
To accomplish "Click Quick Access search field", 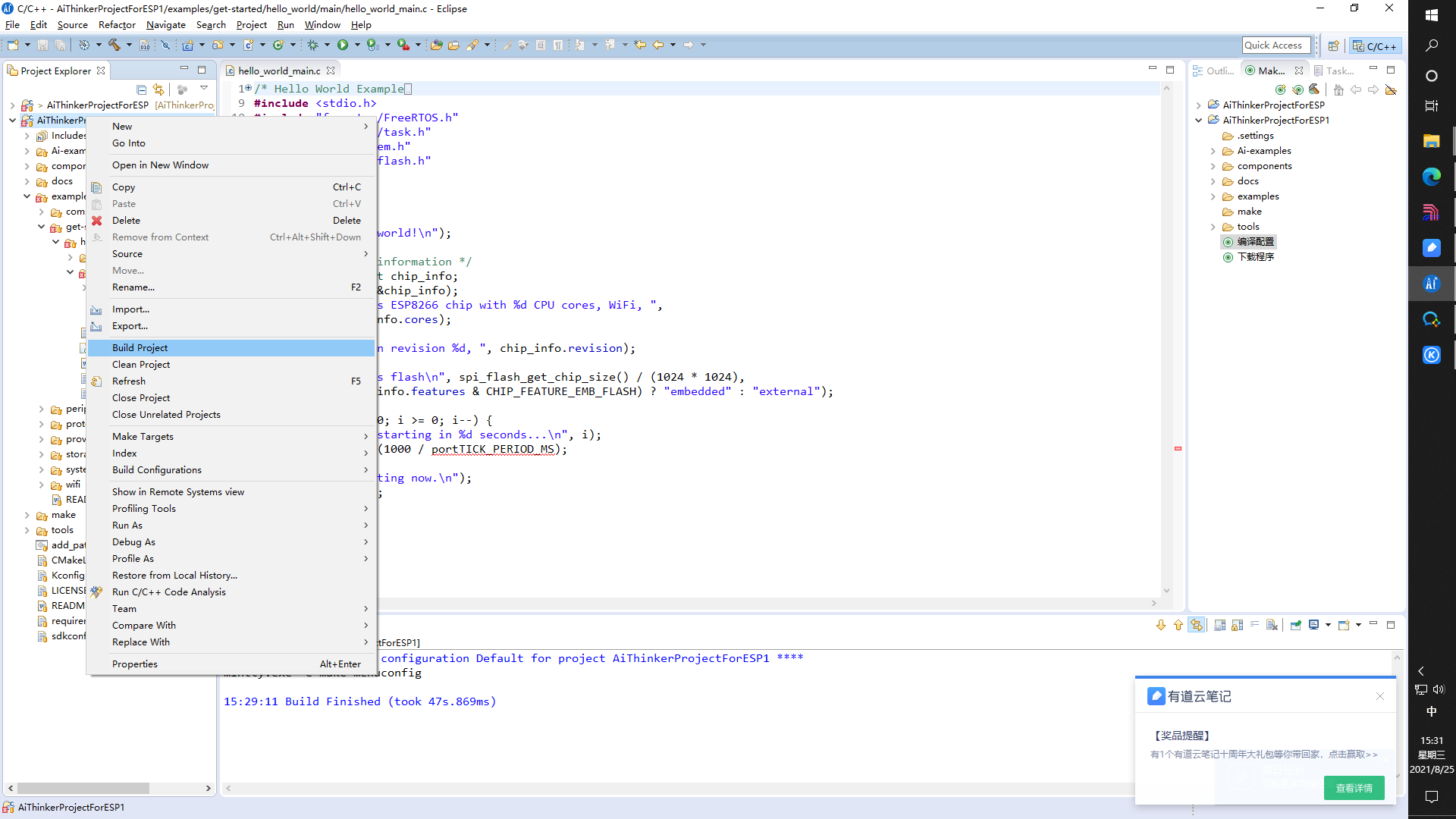I will (x=1276, y=45).
